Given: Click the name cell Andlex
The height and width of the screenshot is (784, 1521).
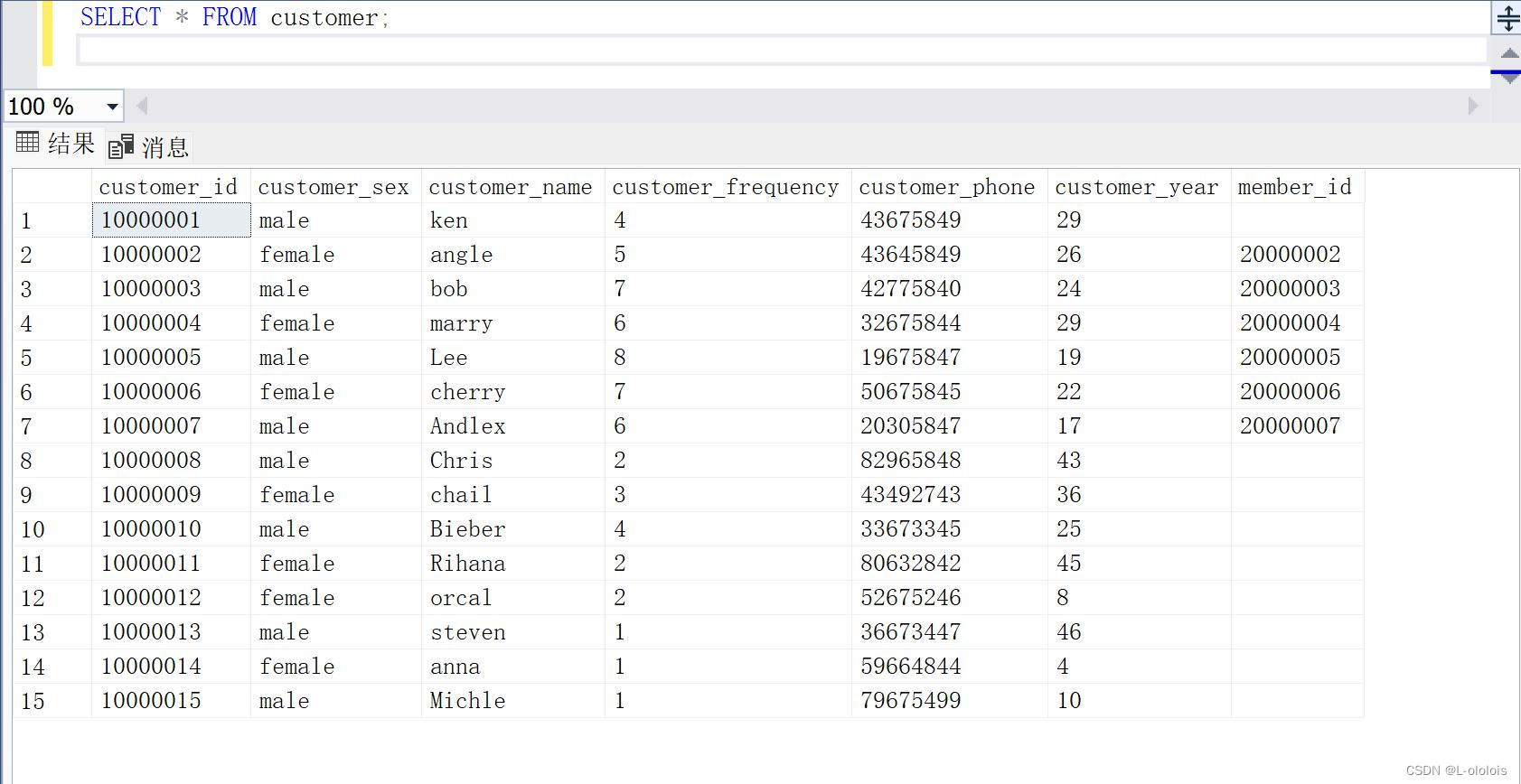Looking at the screenshot, I should (x=512, y=426).
